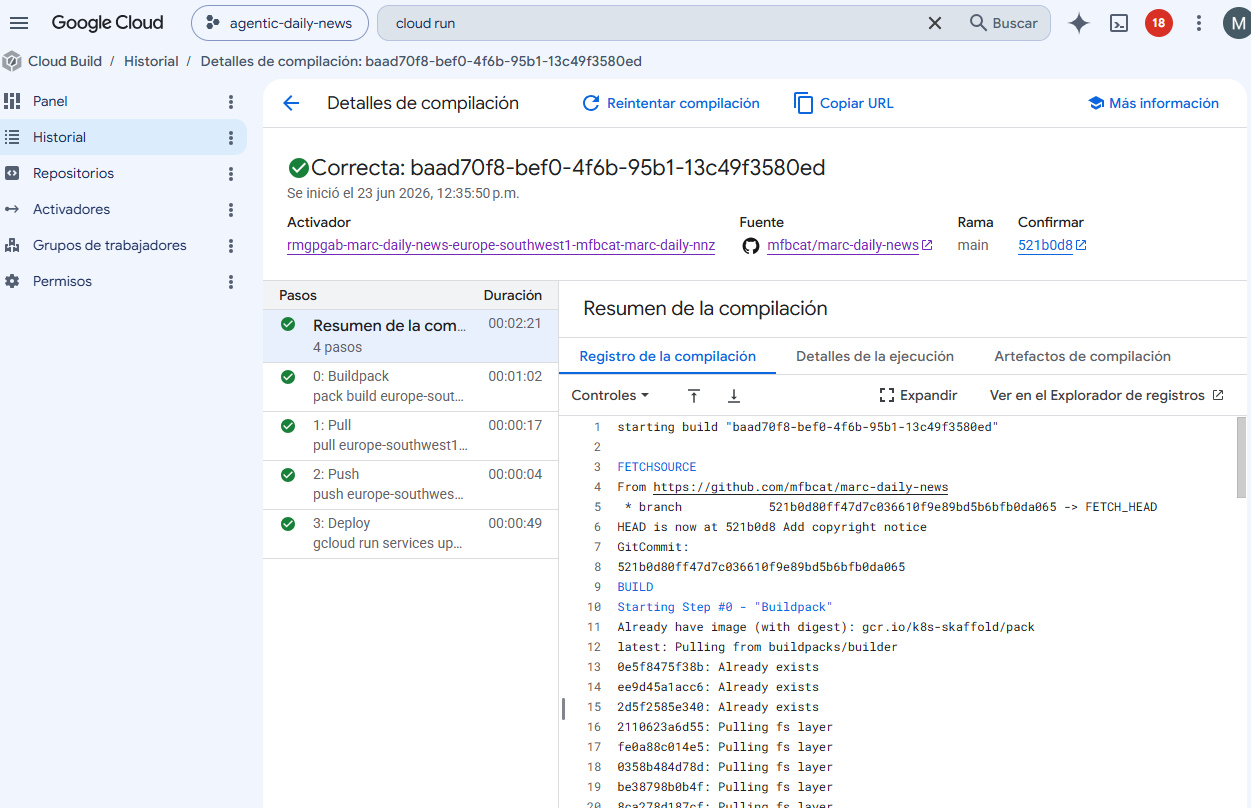Open the top bar three-dot settings menu
1251x808 pixels.
pyautogui.click(x=1199, y=23)
